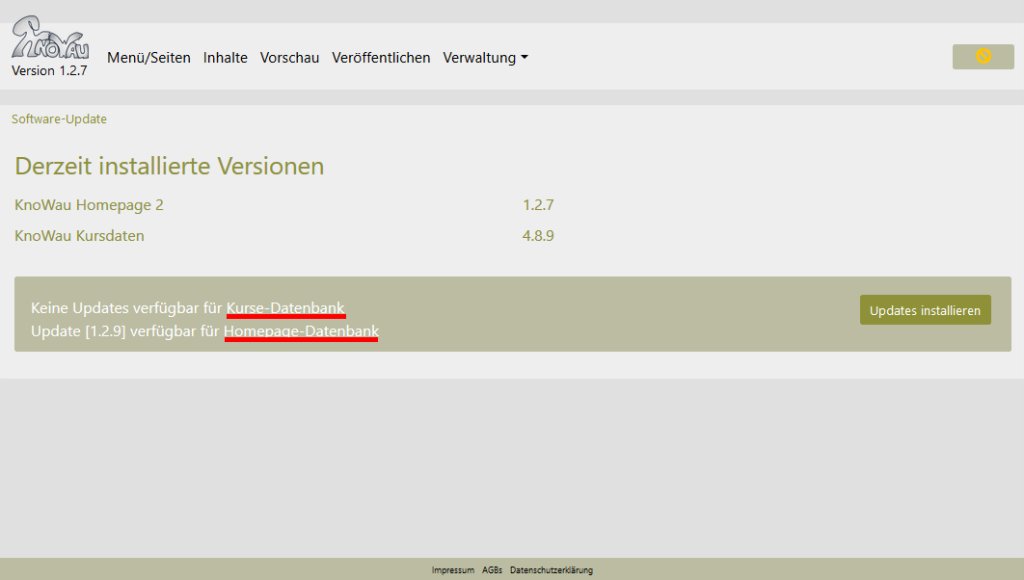Click the KnoWau Kursdaten label
The height and width of the screenshot is (580, 1024).
[79, 236]
